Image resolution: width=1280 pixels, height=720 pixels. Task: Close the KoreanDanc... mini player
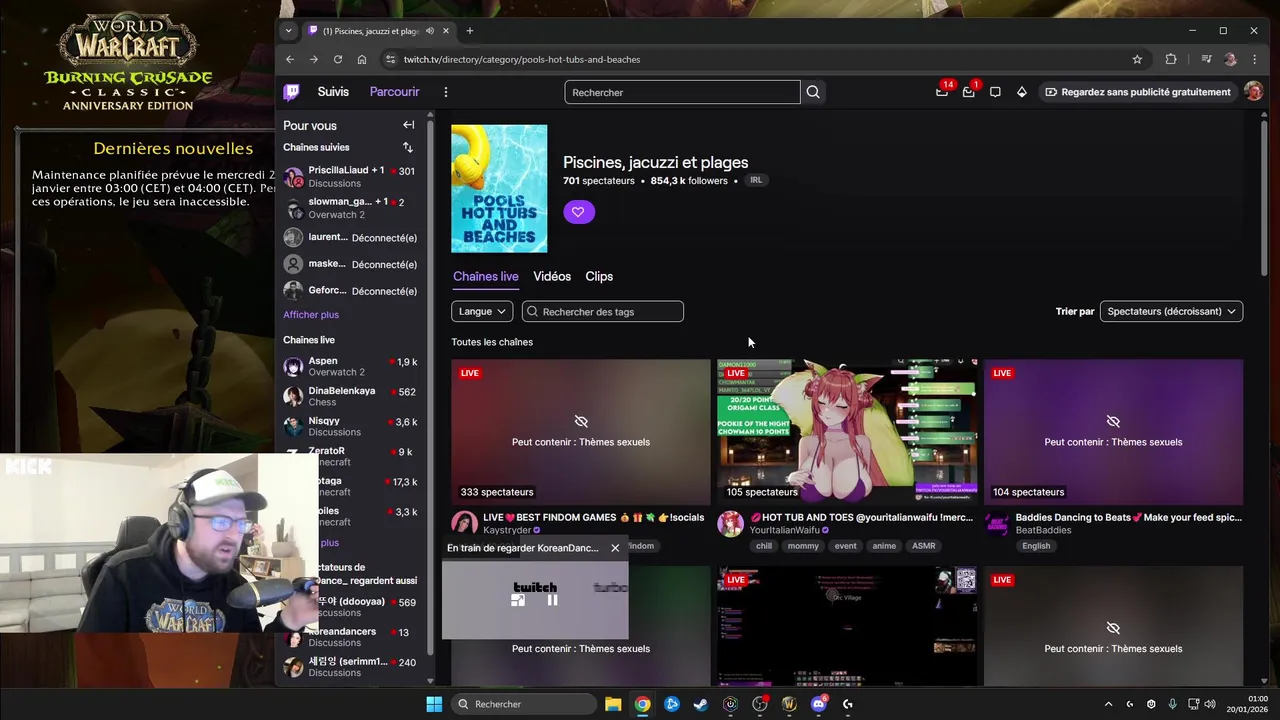coord(615,548)
